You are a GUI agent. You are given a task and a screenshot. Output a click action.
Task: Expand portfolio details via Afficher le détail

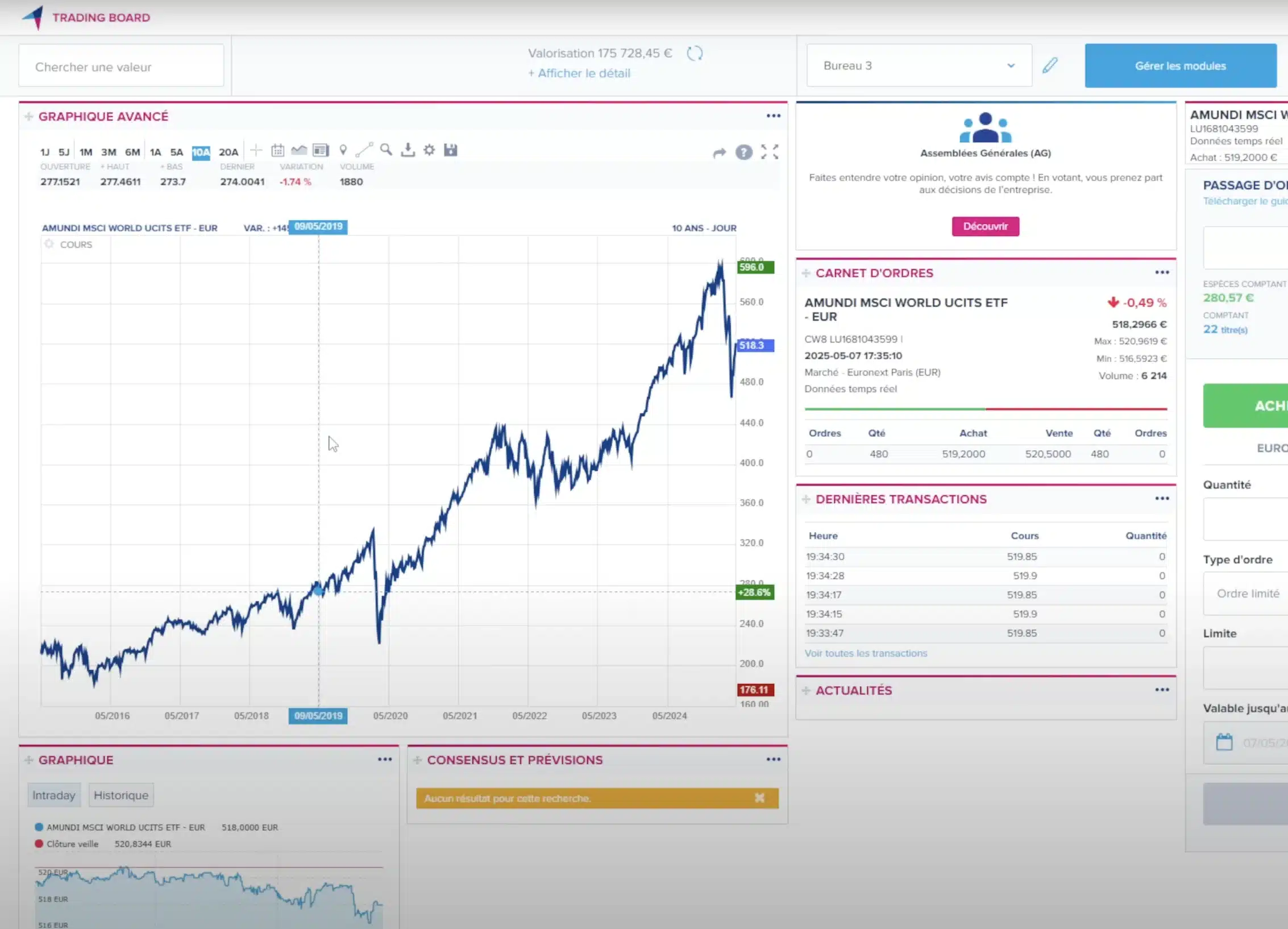pyautogui.click(x=579, y=73)
